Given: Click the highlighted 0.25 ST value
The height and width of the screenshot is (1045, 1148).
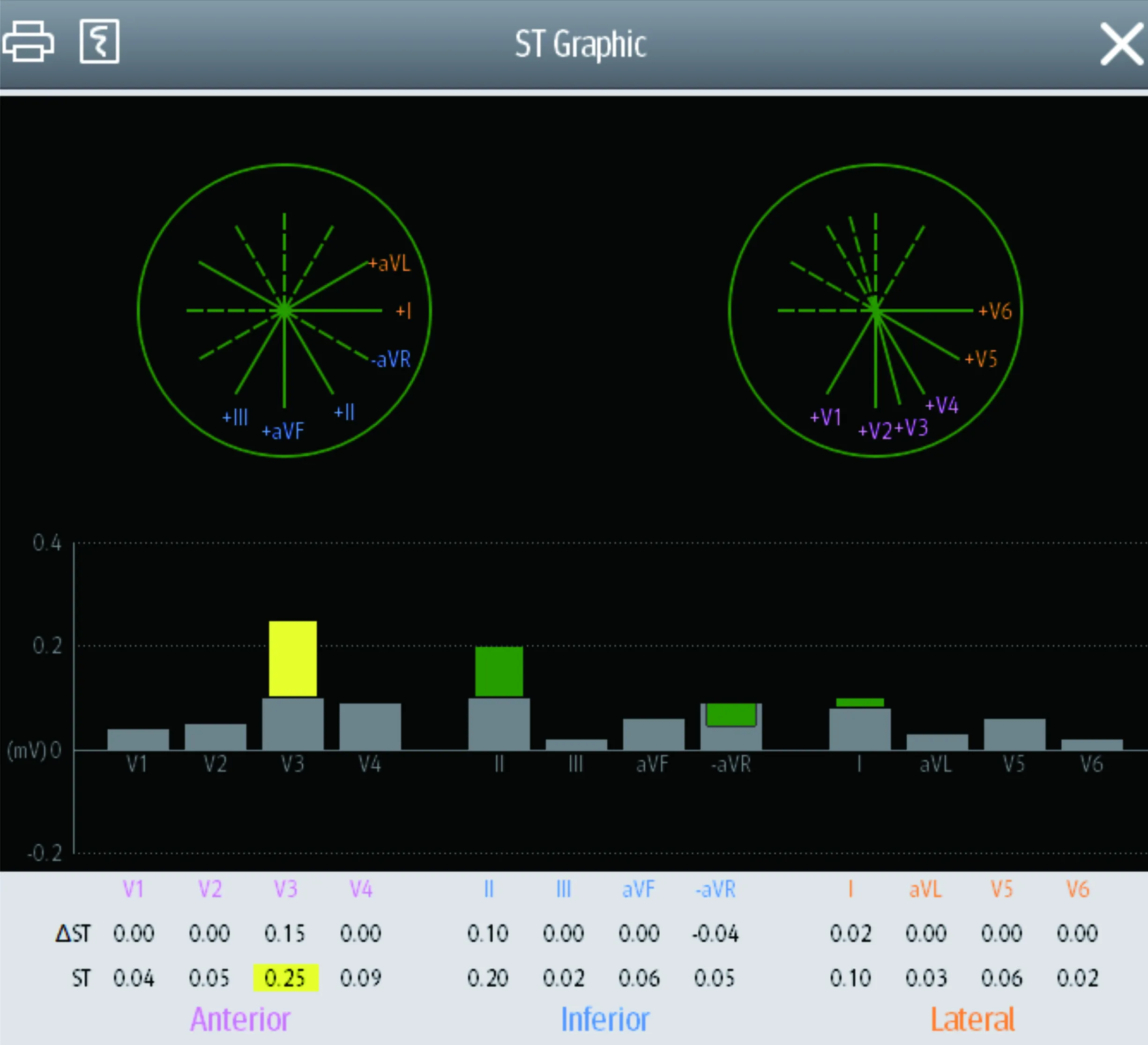Looking at the screenshot, I should (285, 978).
